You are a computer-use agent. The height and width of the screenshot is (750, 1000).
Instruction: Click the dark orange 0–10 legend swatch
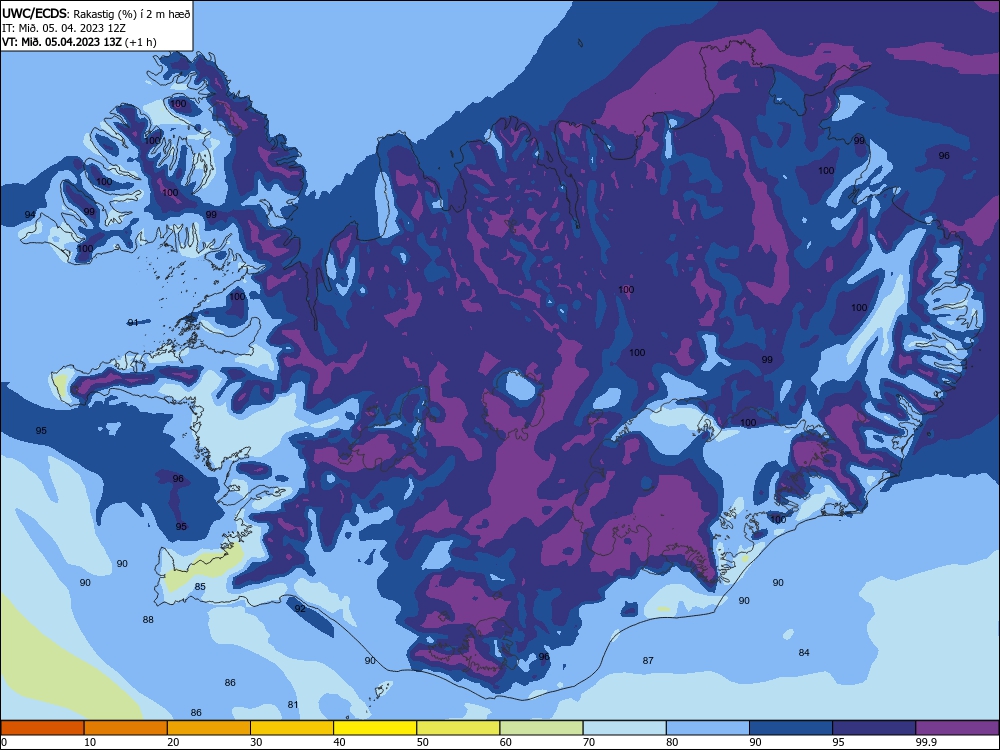(x=42, y=728)
